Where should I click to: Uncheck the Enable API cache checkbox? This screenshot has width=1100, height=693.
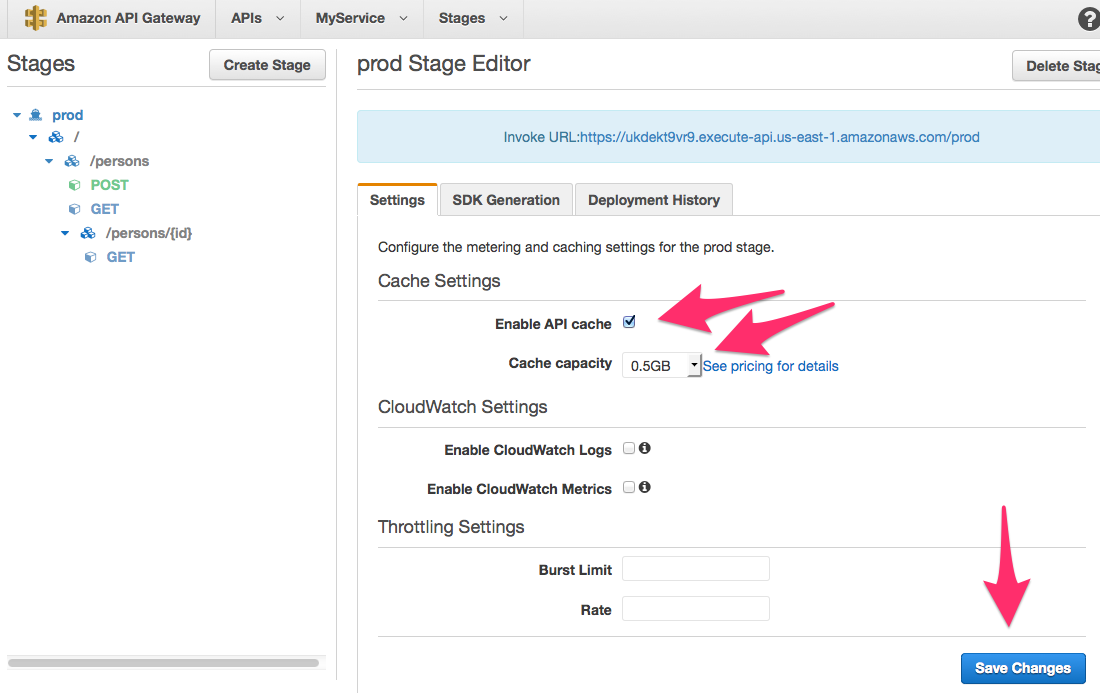tap(629, 322)
